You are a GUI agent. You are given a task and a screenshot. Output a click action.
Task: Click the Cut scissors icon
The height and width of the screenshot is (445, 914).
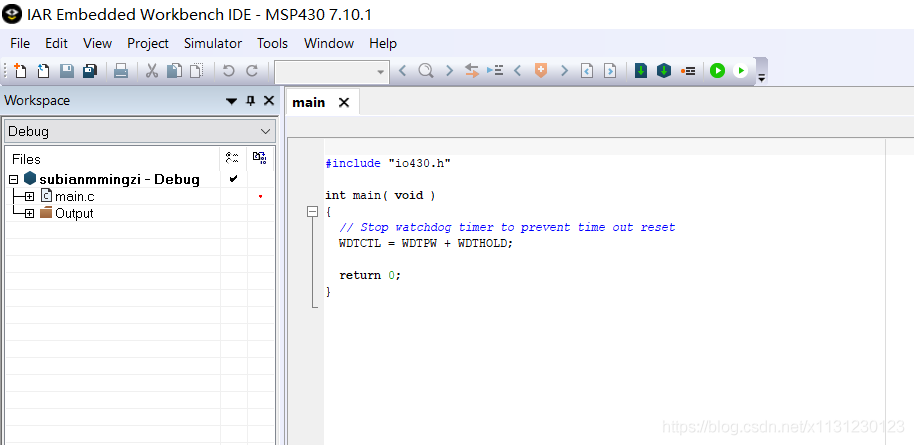click(x=152, y=71)
